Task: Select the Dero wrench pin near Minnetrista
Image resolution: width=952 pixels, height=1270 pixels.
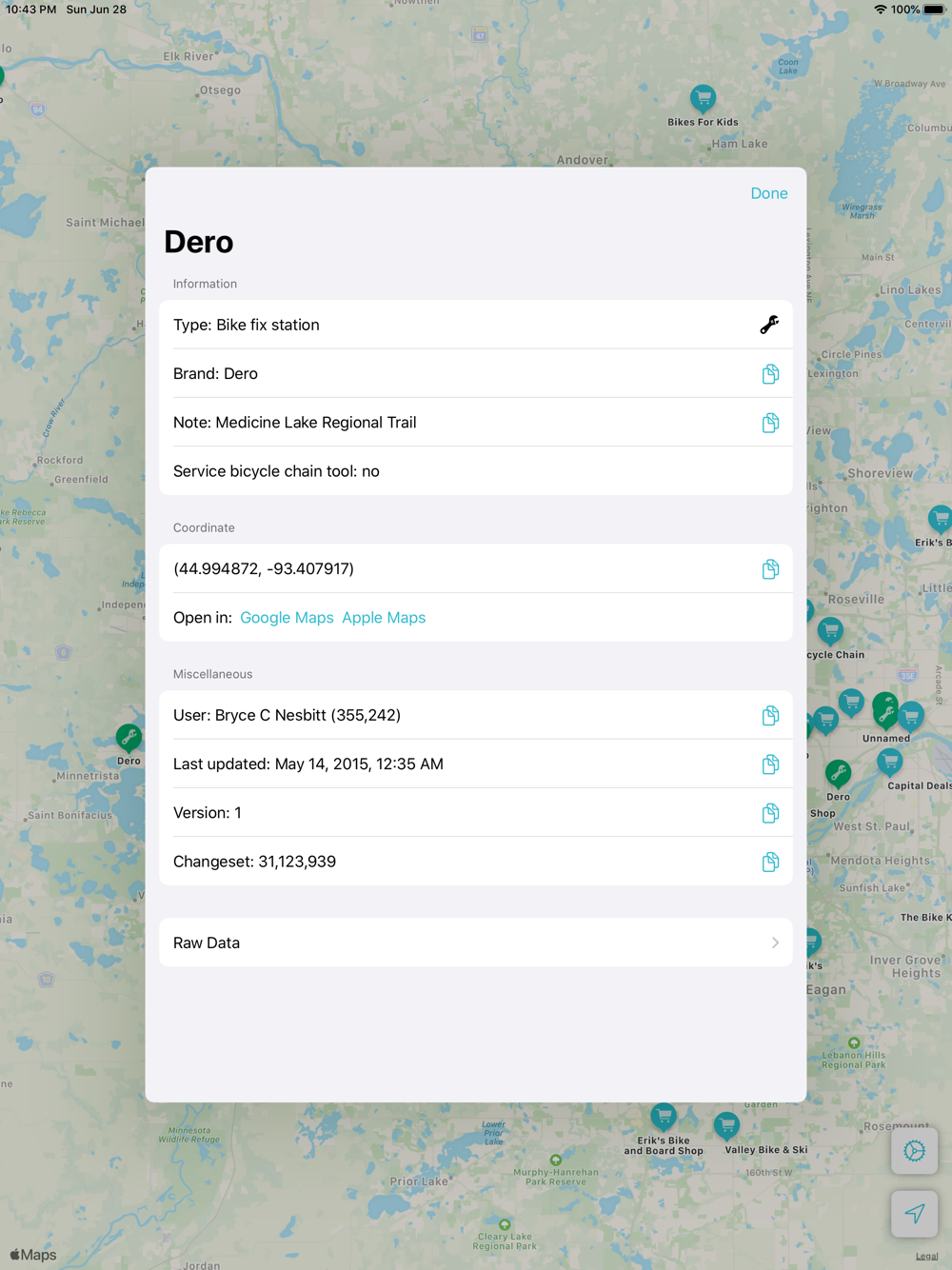Action: click(x=129, y=738)
